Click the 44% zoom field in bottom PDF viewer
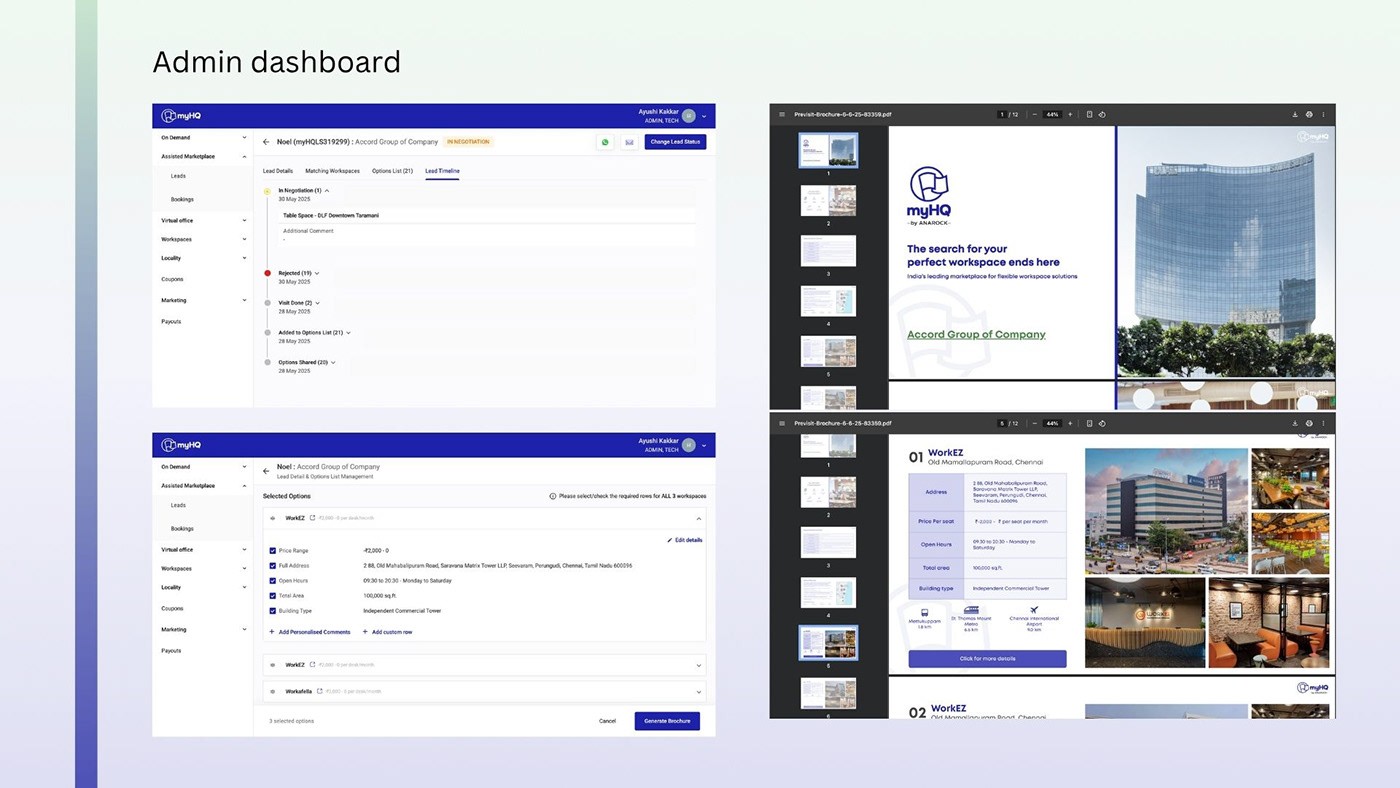This screenshot has height=788, width=1400. point(1052,423)
